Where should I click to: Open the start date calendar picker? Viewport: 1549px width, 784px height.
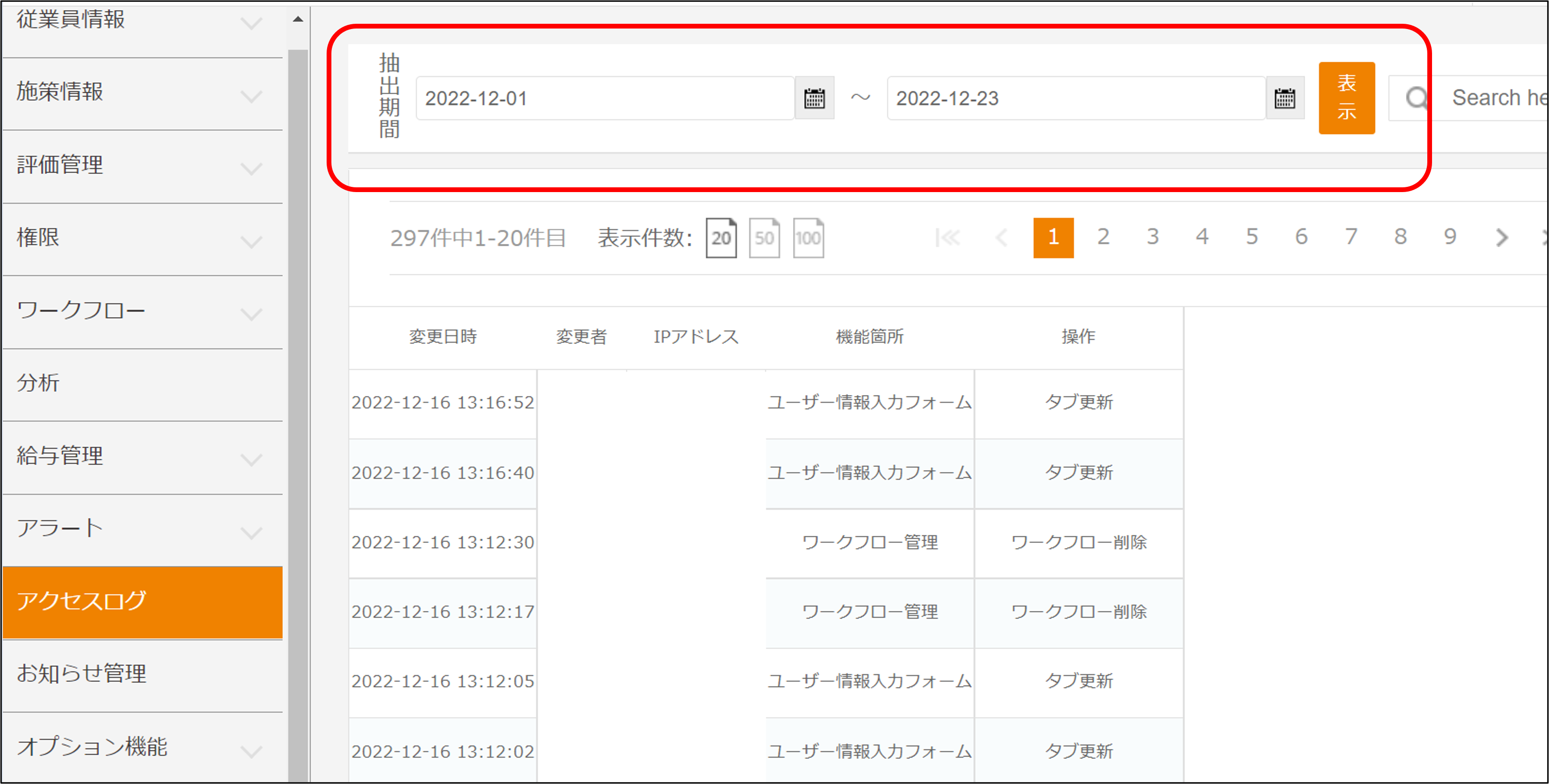tap(814, 98)
